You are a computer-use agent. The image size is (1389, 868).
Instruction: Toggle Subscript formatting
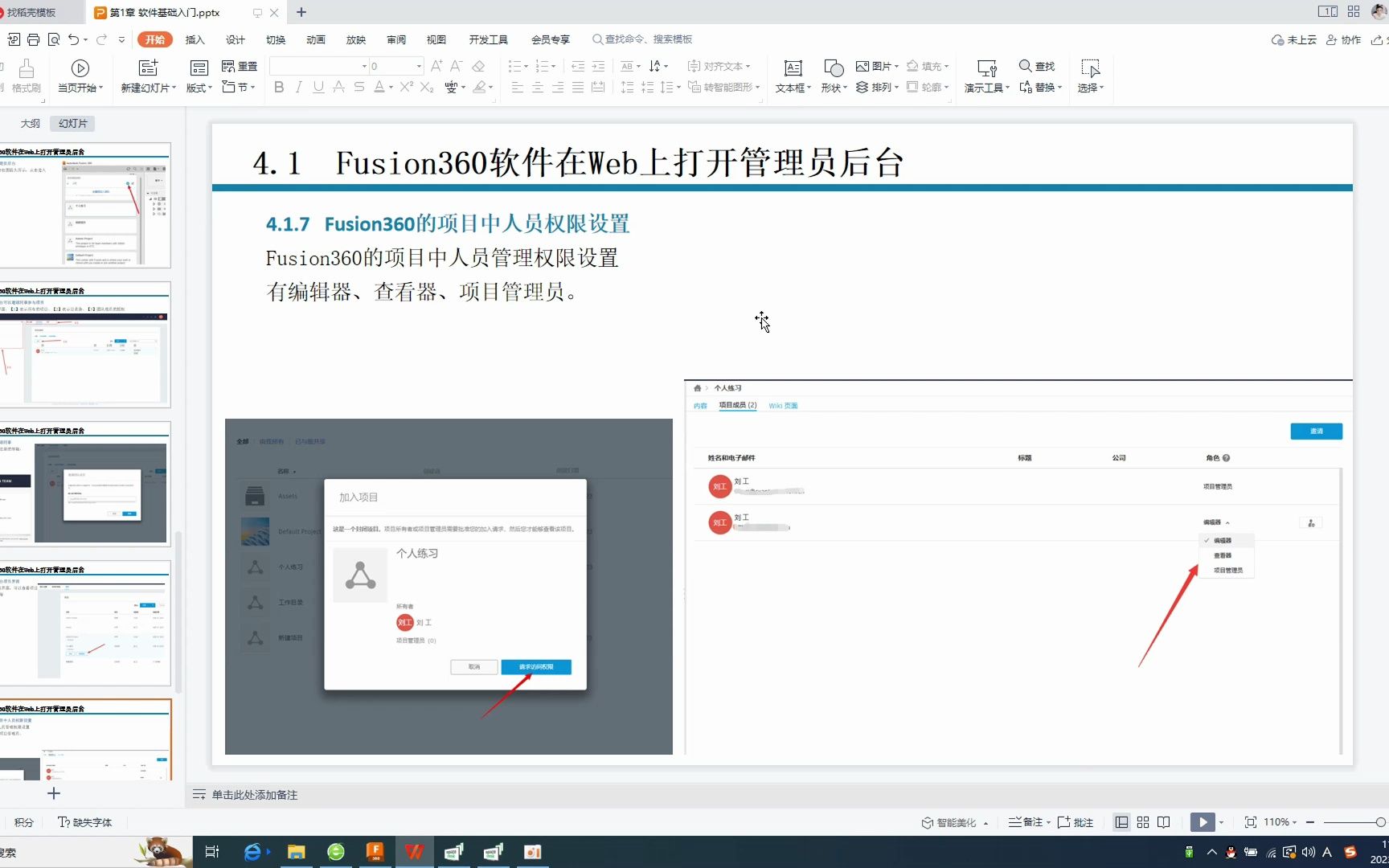[427, 87]
